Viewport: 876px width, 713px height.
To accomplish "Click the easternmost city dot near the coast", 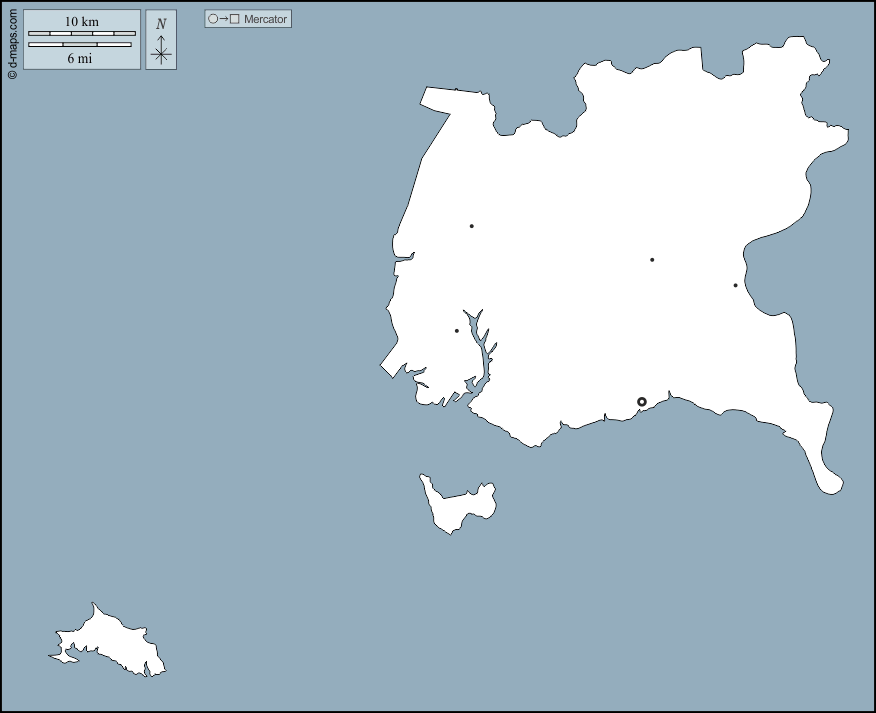I will tap(735, 286).
